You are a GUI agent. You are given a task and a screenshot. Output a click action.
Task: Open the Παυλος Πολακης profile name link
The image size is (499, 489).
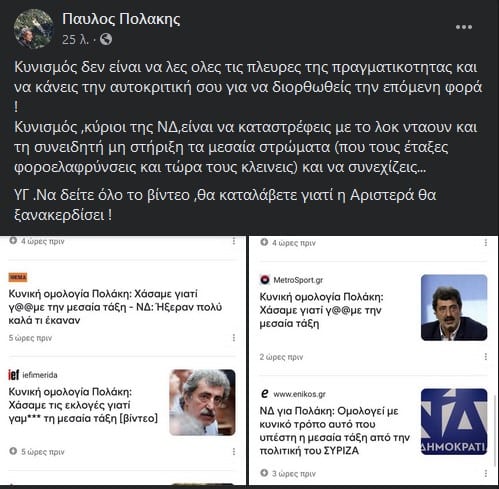[x=121, y=19]
